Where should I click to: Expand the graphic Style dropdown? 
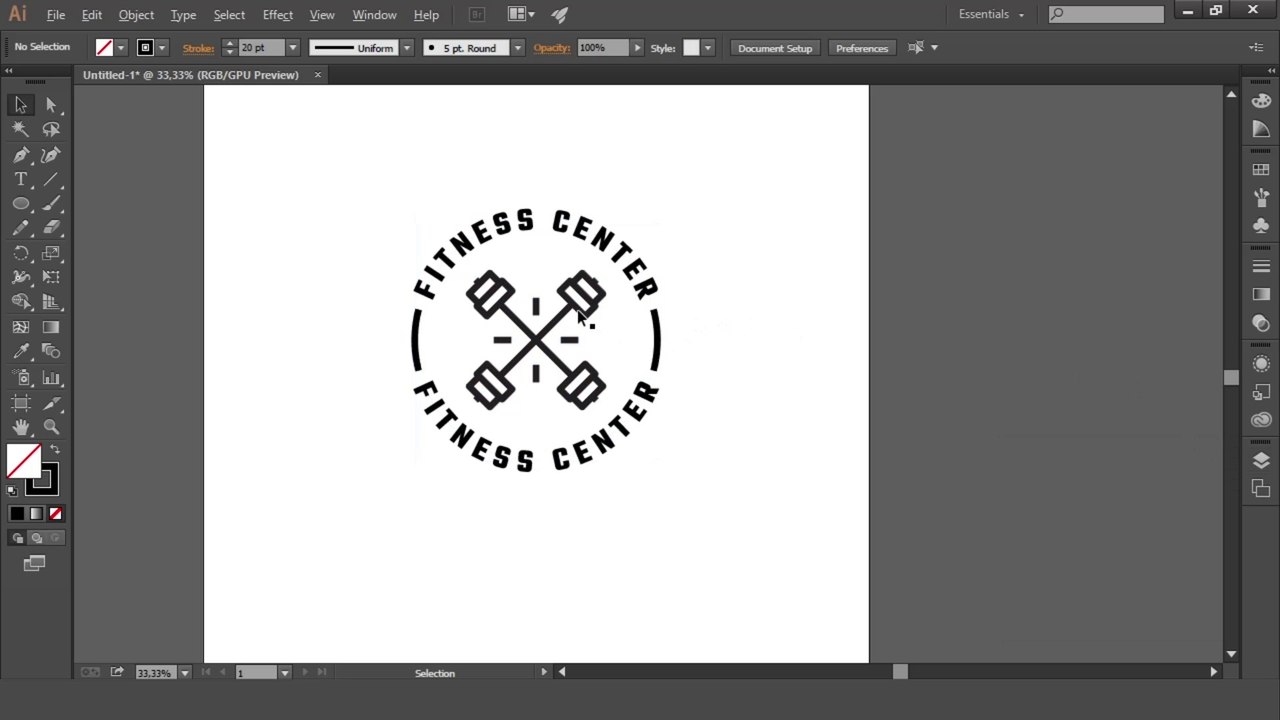(708, 48)
